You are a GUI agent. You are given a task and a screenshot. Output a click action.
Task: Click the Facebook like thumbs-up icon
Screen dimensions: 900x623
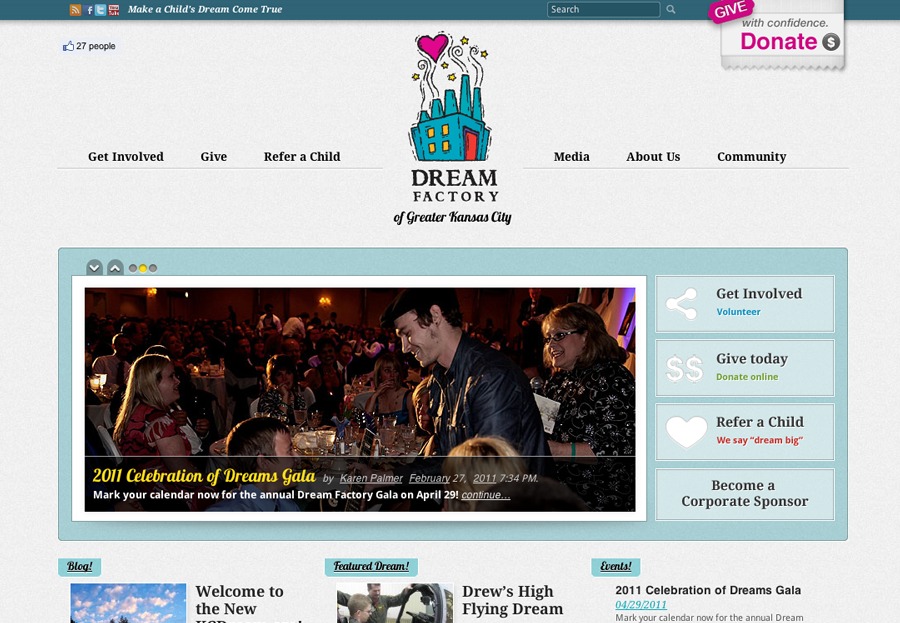pos(68,46)
